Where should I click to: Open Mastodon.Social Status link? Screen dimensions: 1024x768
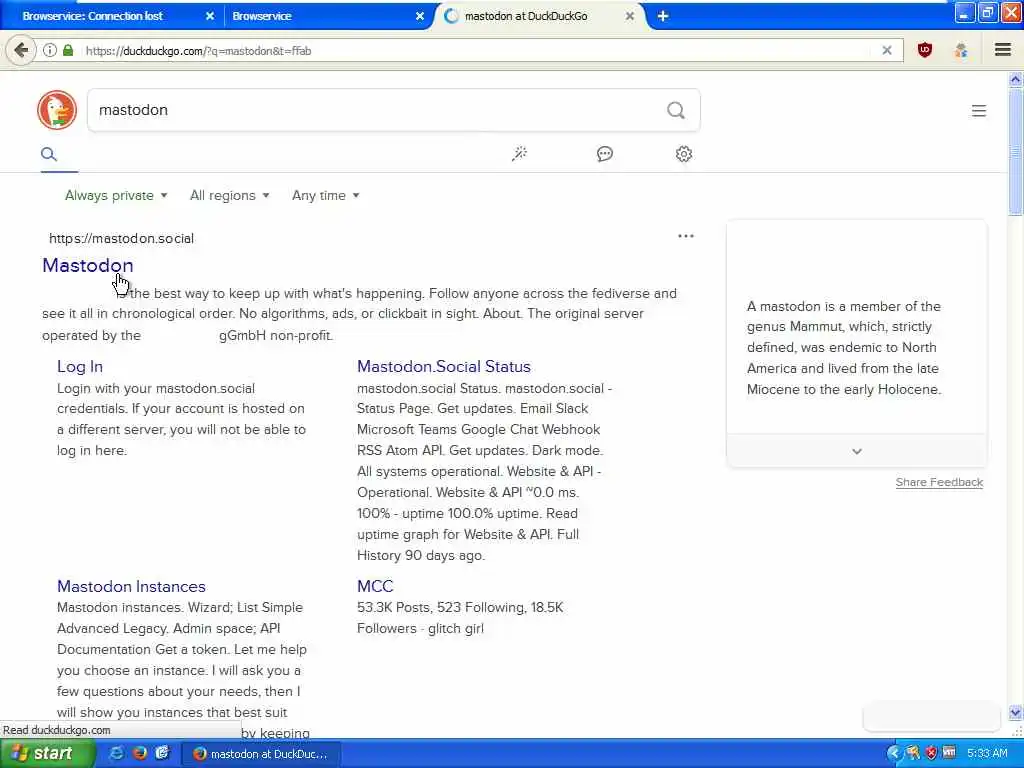tap(443, 366)
